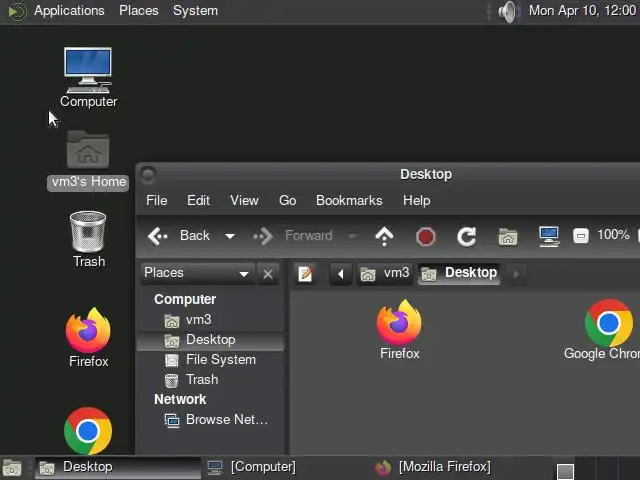This screenshot has height=480, width=640.
Task: Open the Applications panel menu
Action: pyautogui.click(x=69, y=11)
